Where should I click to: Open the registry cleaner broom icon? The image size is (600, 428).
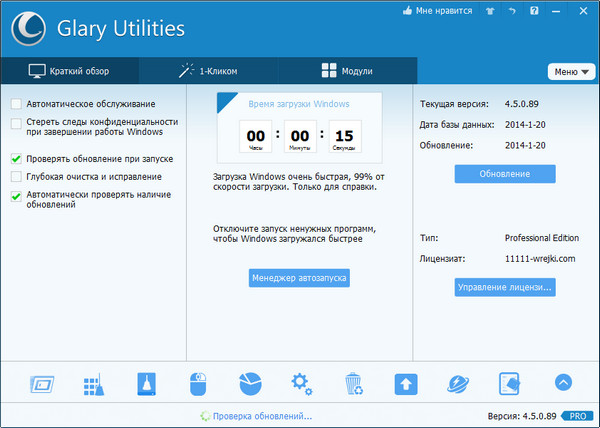[92, 382]
